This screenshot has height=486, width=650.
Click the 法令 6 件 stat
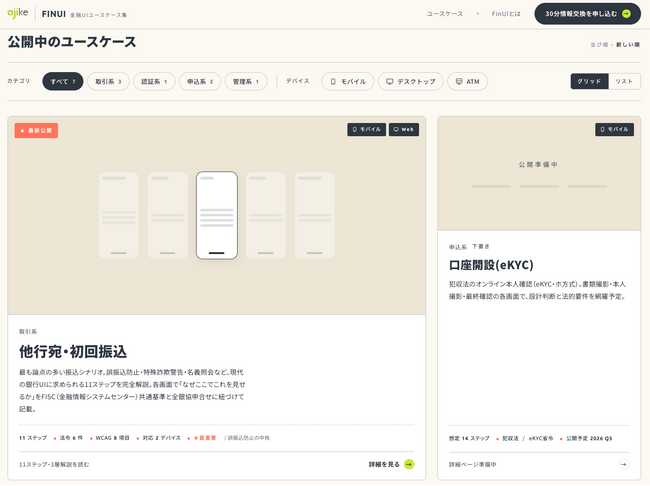(71, 438)
